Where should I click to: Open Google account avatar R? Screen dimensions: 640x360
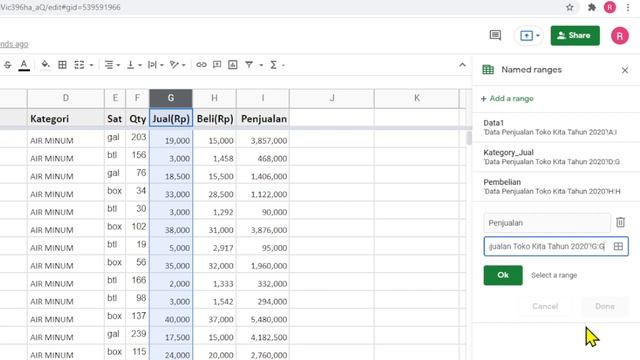(620, 36)
